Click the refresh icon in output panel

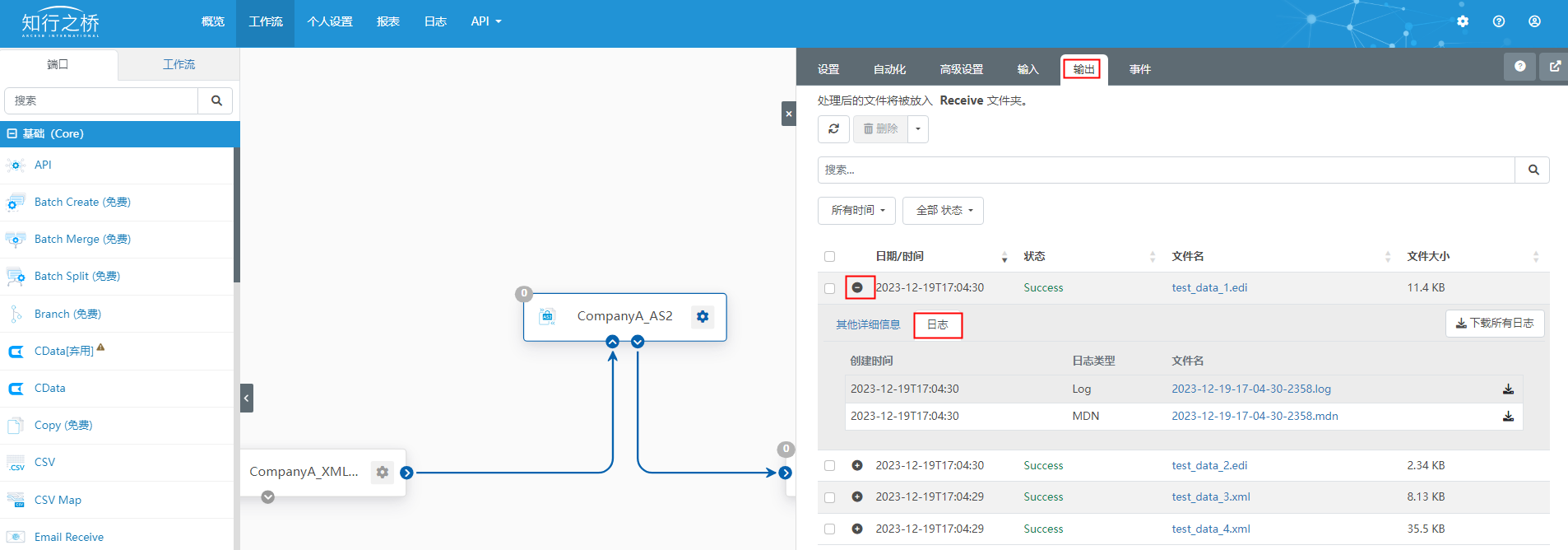tap(833, 129)
